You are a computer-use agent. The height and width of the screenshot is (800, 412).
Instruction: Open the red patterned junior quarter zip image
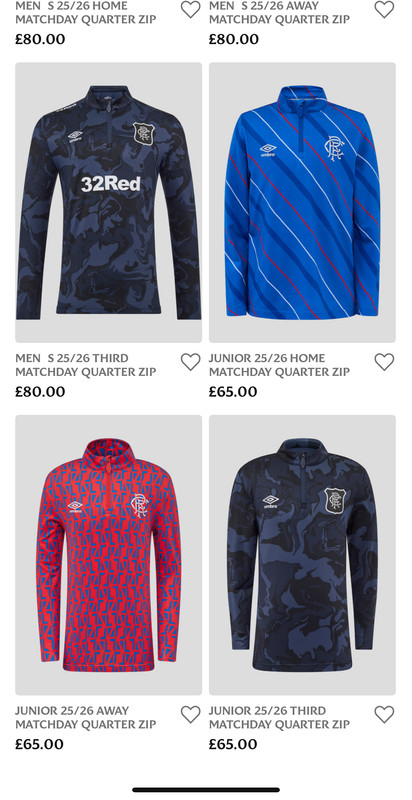point(108,555)
